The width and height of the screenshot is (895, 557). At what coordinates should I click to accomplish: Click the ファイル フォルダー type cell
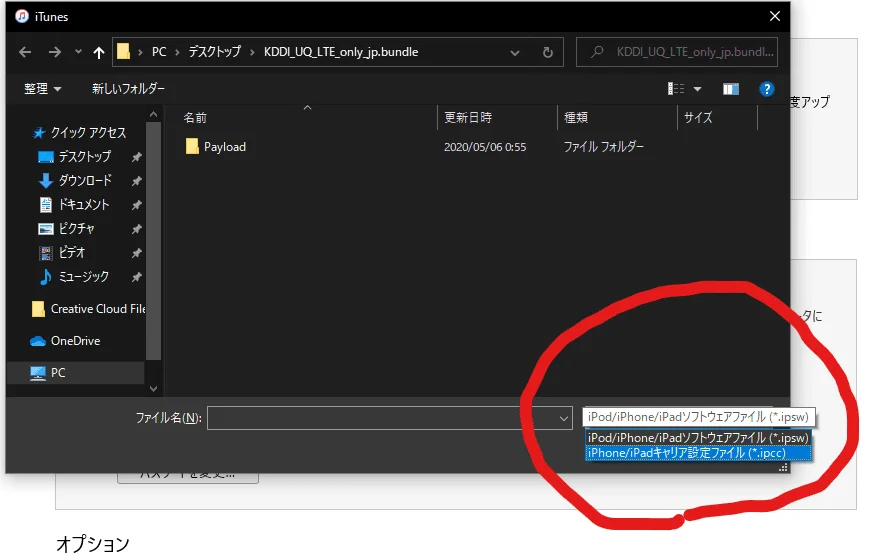click(x=603, y=147)
